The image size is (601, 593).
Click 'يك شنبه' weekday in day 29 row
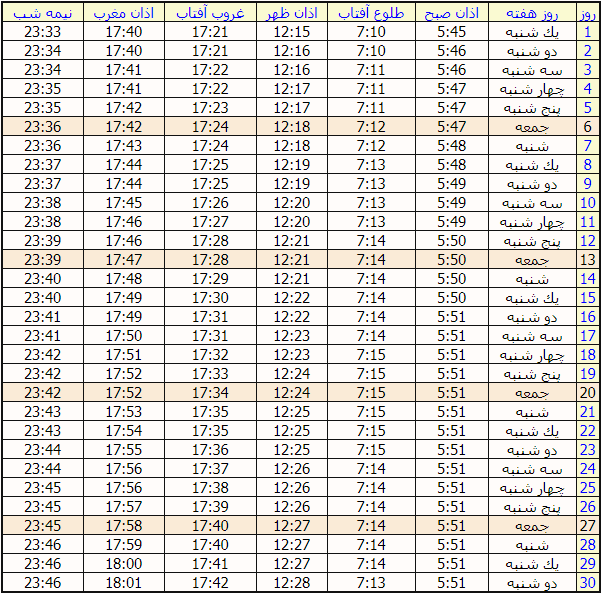(532, 564)
